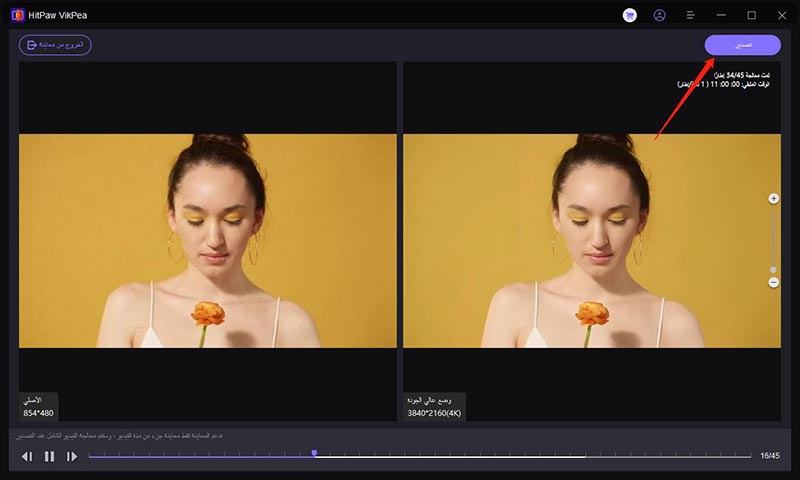Click the Exit Preview button
The image size is (800, 480).
click(x=55, y=45)
